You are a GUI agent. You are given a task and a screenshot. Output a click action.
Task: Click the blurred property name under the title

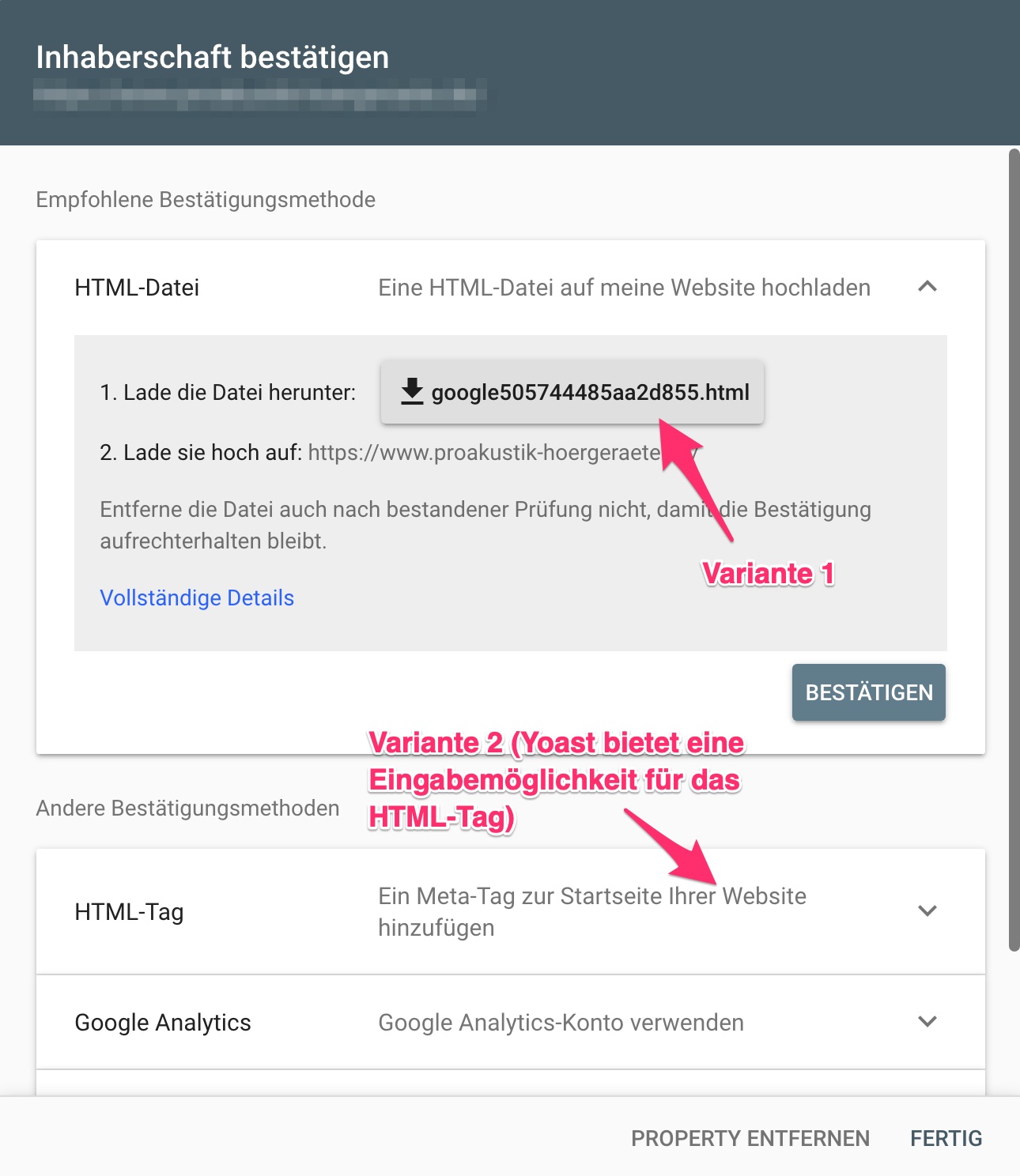[x=259, y=98]
